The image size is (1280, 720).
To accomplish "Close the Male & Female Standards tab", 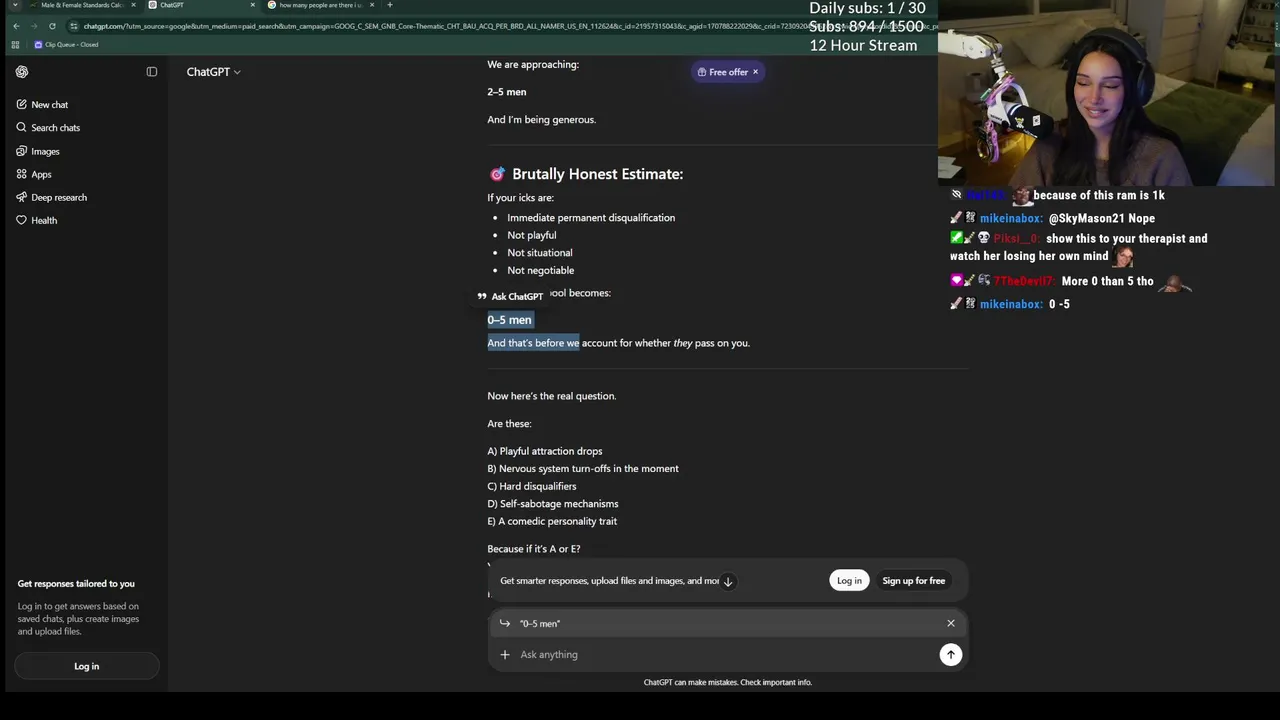I will [x=133, y=5].
